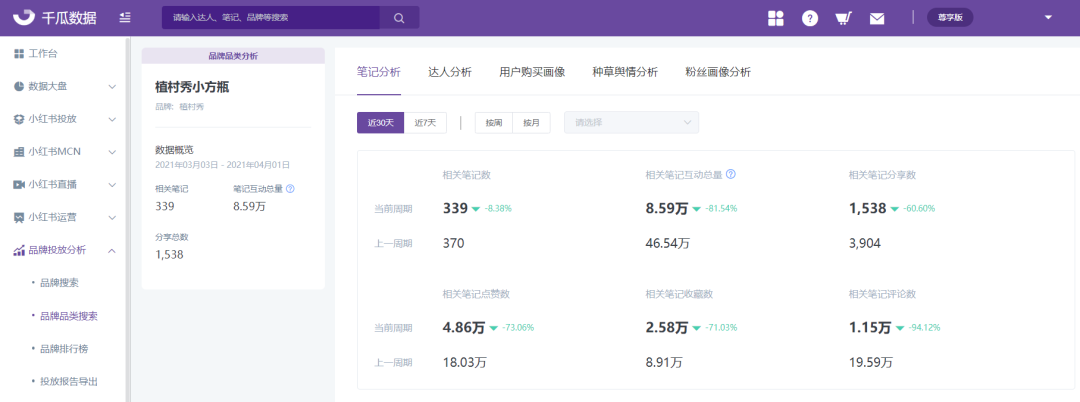The height and width of the screenshot is (402, 1080).
Task: Collapse the sidebar with the menu fold icon
Action: click(125, 18)
